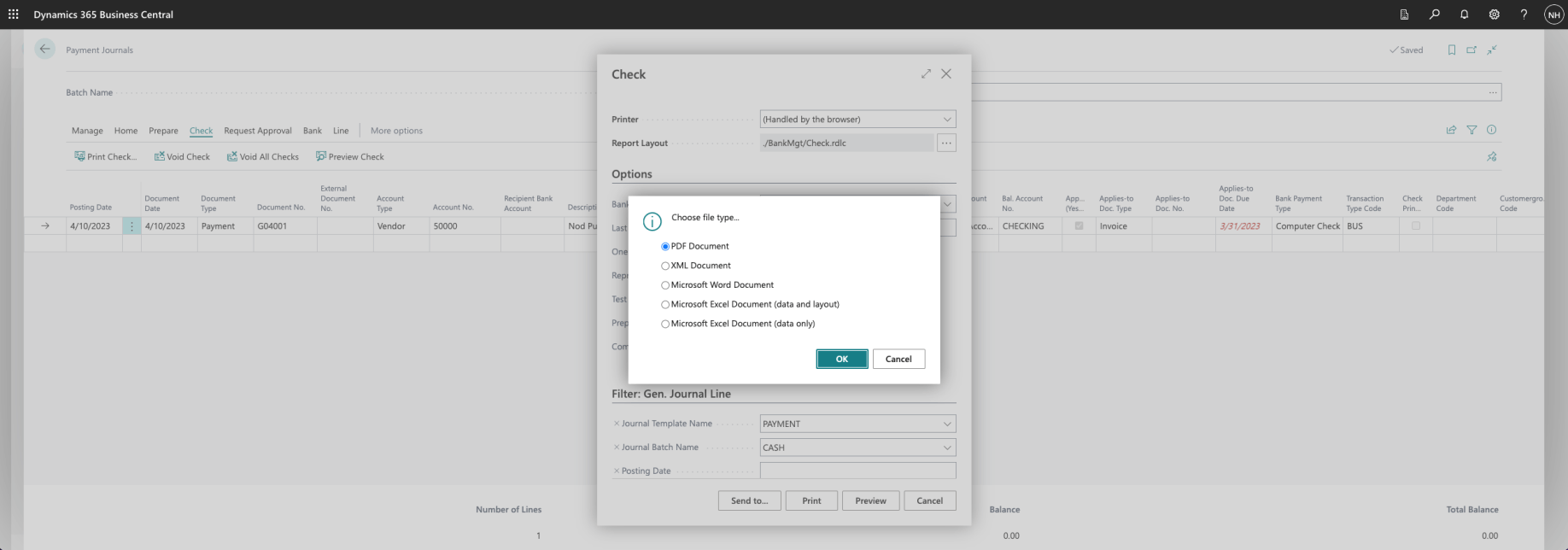
Task: Open the Bank menu
Action: click(x=313, y=131)
